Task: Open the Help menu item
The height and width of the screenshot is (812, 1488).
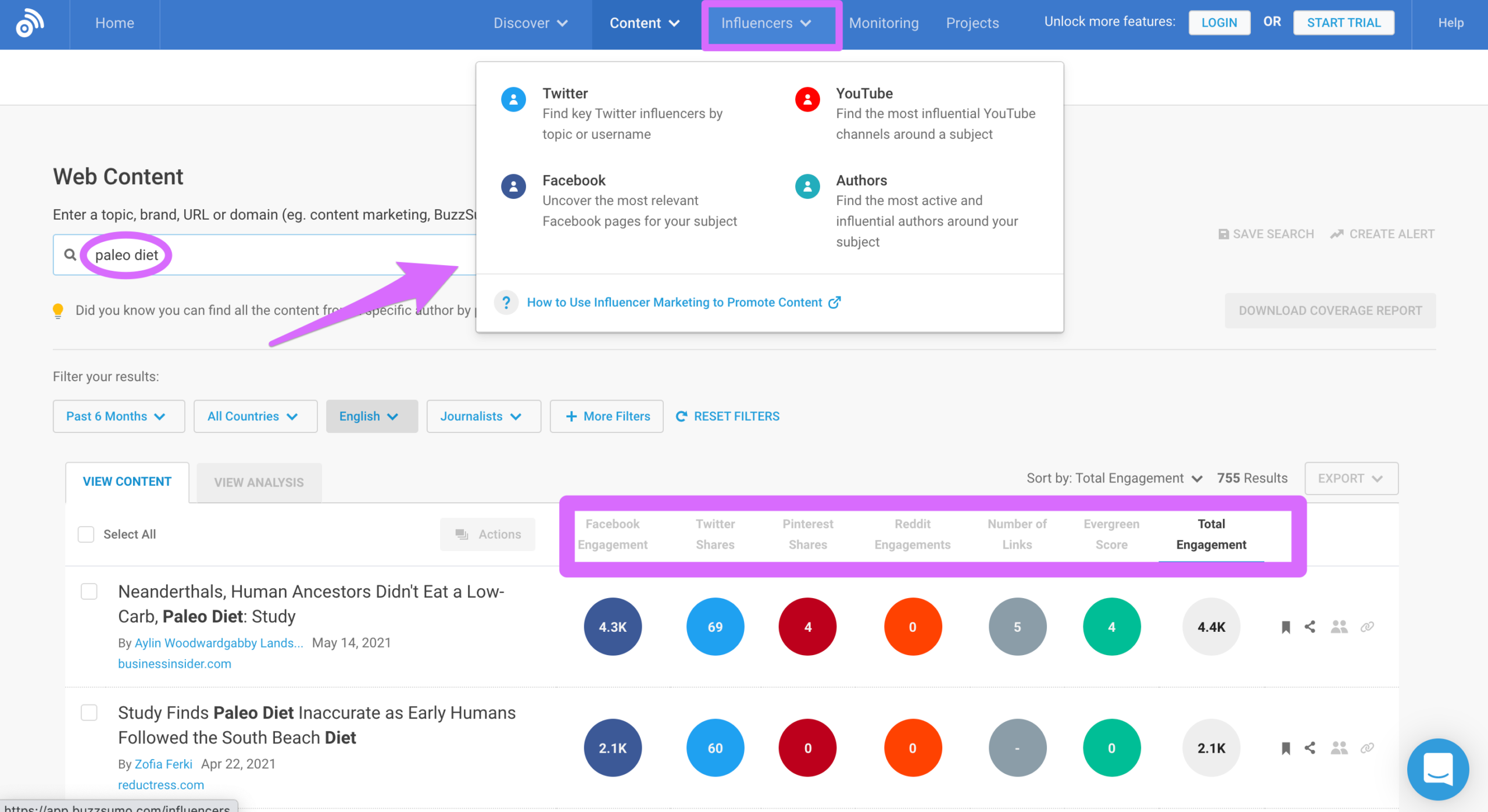Action: point(1450,23)
